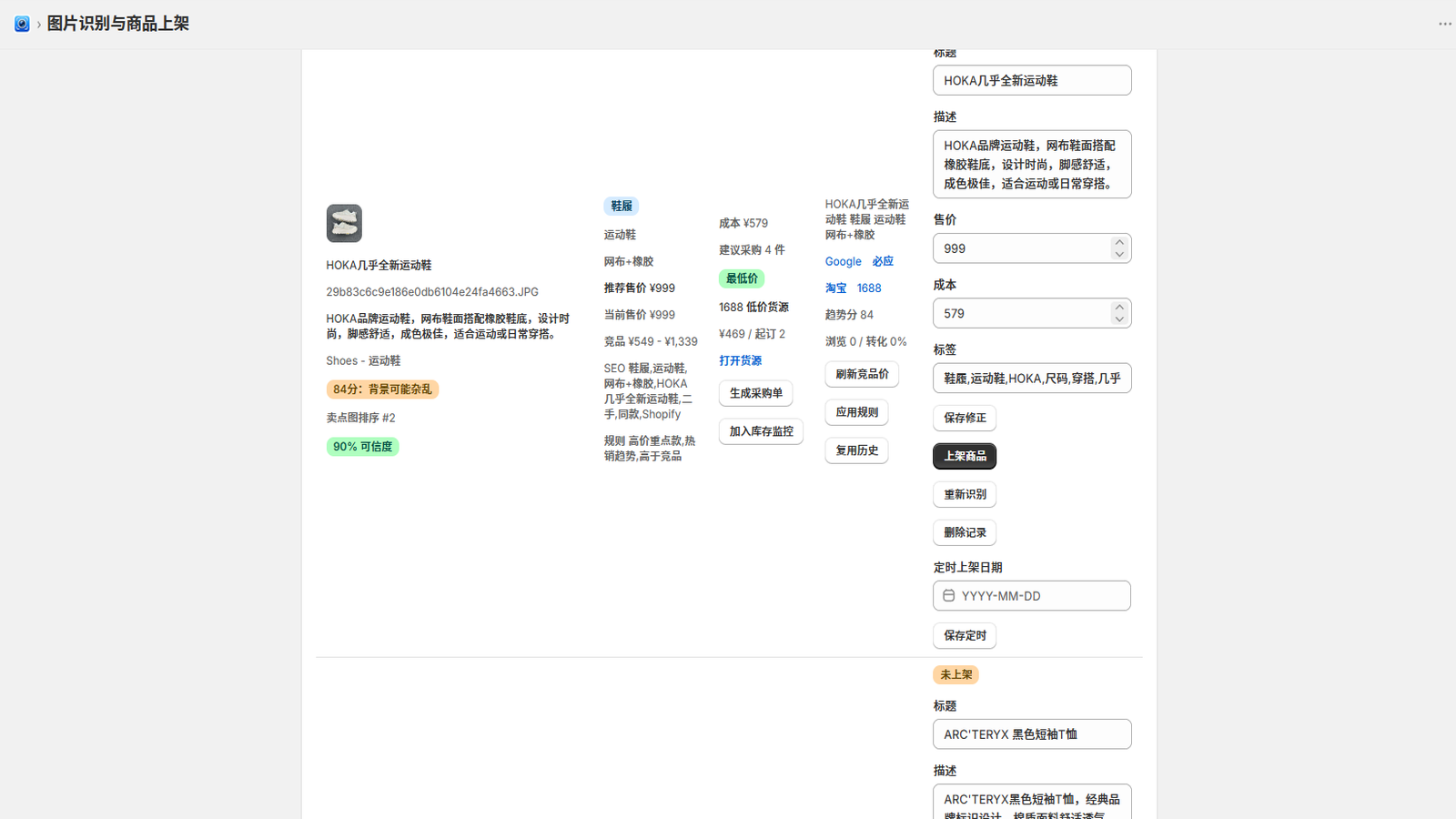Screen dimensions: 1456x819
Task: Open the Google search link
Action: pos(843,261)
